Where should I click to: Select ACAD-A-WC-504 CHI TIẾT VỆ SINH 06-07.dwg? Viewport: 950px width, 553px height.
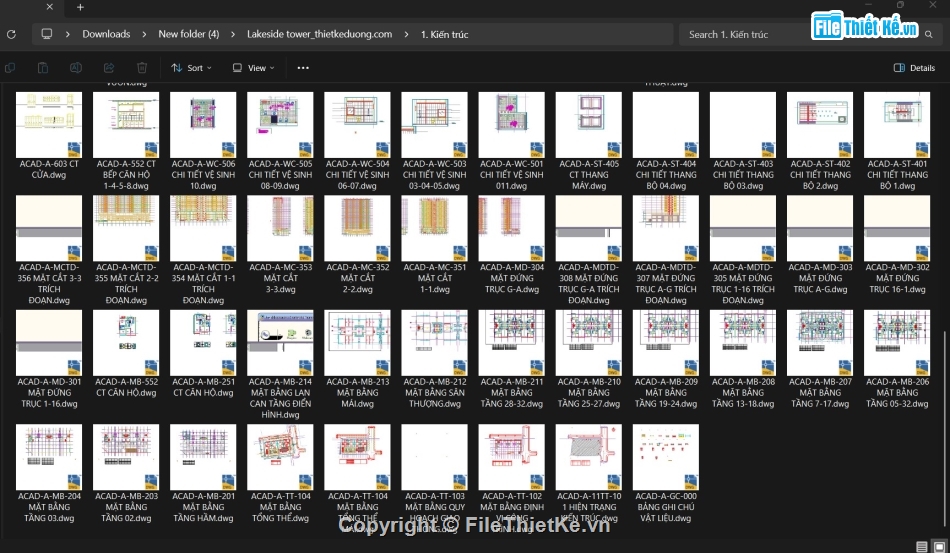pyautogui.click(x=357, y=141)
